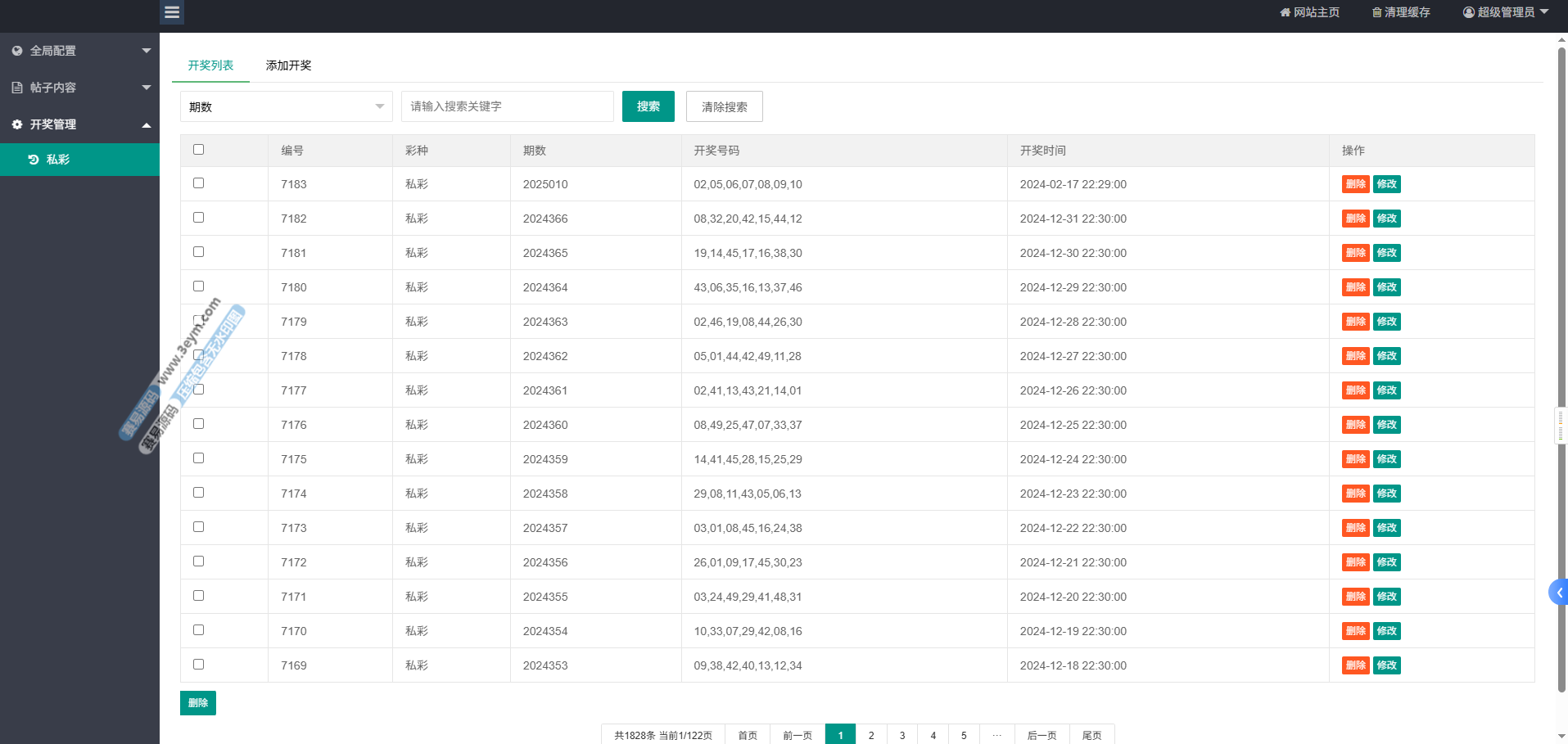This screenshot has height=744, width=1568.
Task: Click the vertical page scrollbar
Action: 1561,368
